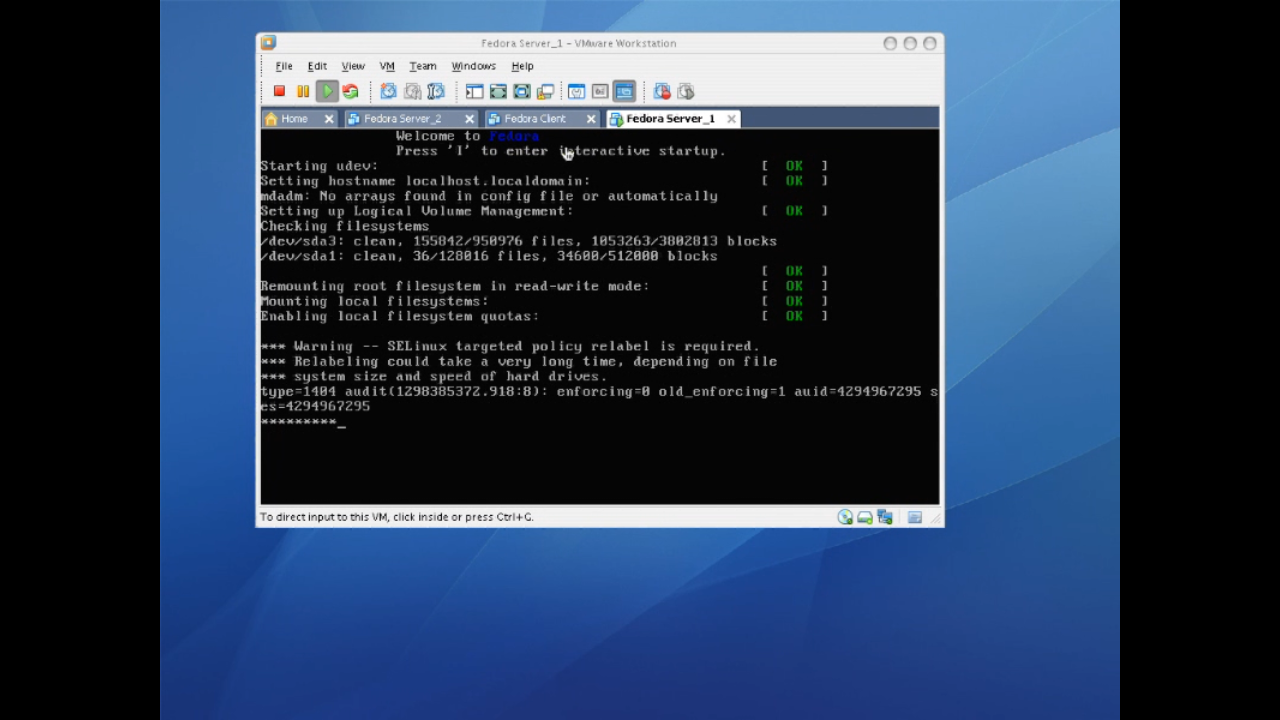
Task: Switch to Quick Switch mode icon
Action: (498, 92)
